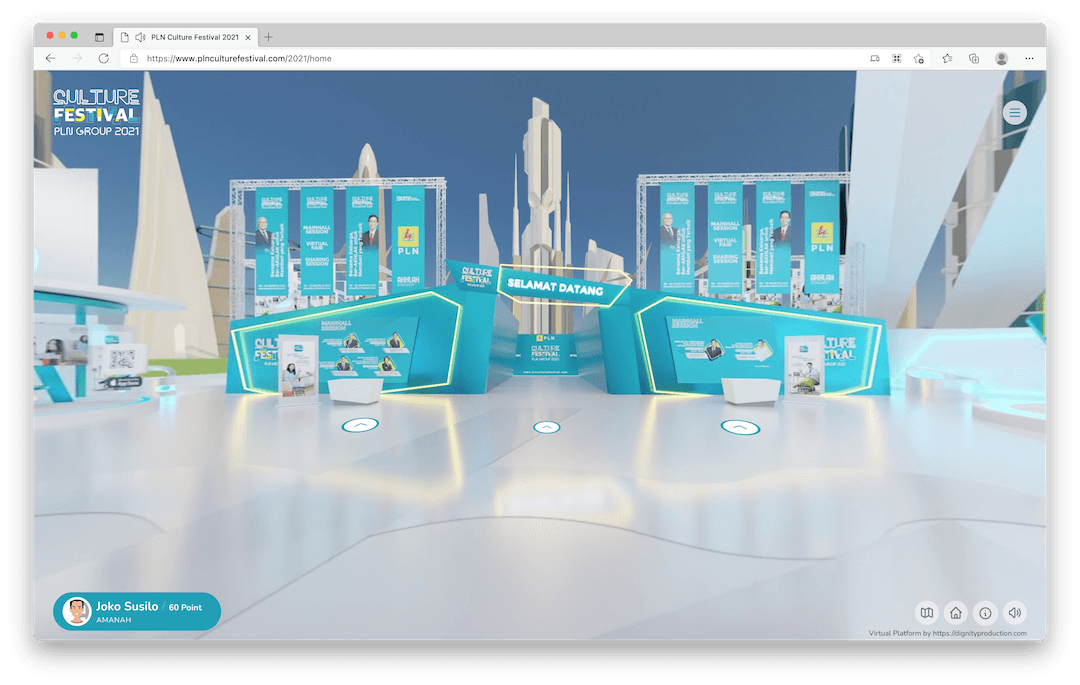This screenshot has height=685, width=1080.
Task: Click the Culture Festival PLN Group 2021 logo
Action: (96, 112)
